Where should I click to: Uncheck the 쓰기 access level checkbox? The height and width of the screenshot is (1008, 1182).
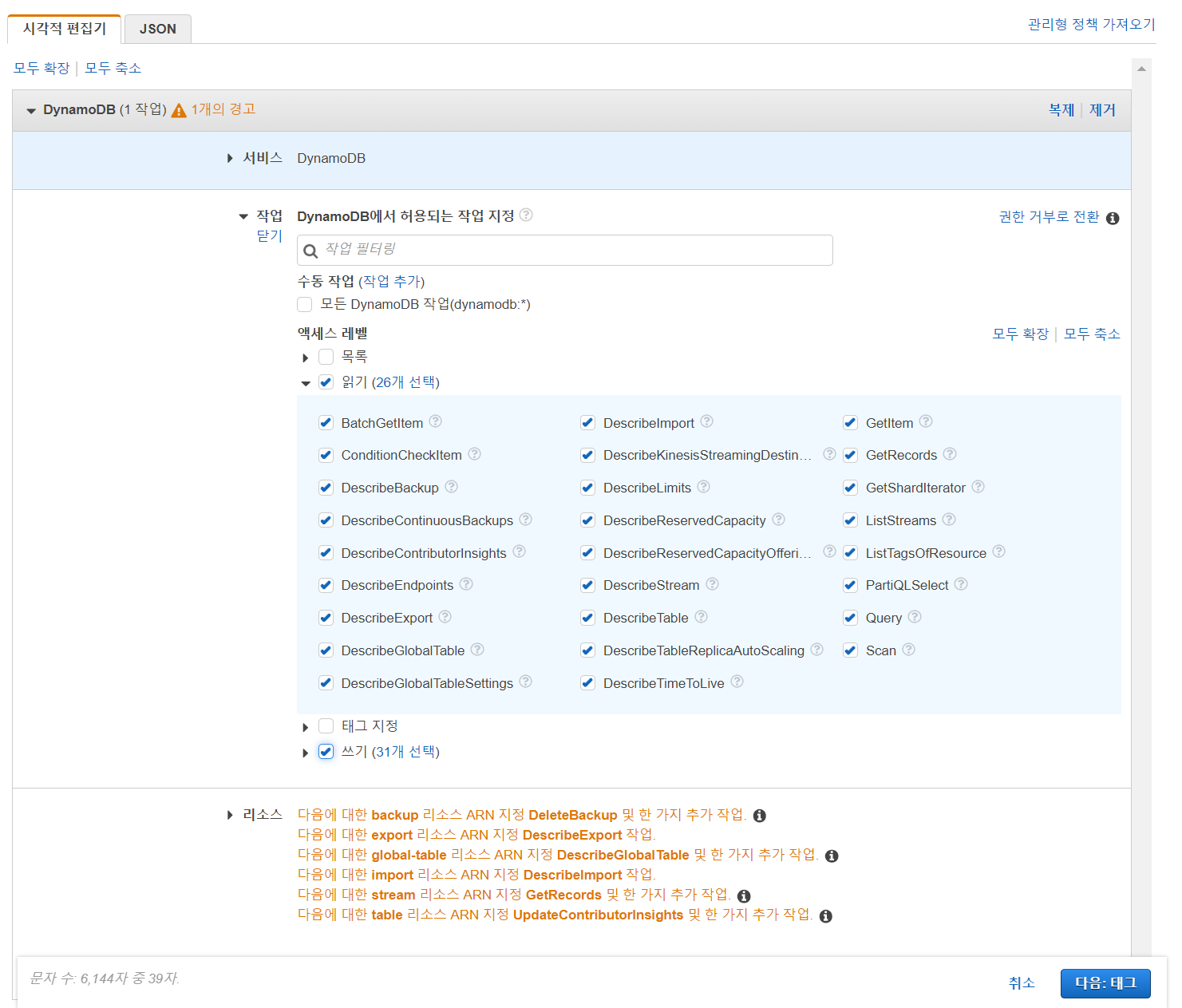[326, 752]
